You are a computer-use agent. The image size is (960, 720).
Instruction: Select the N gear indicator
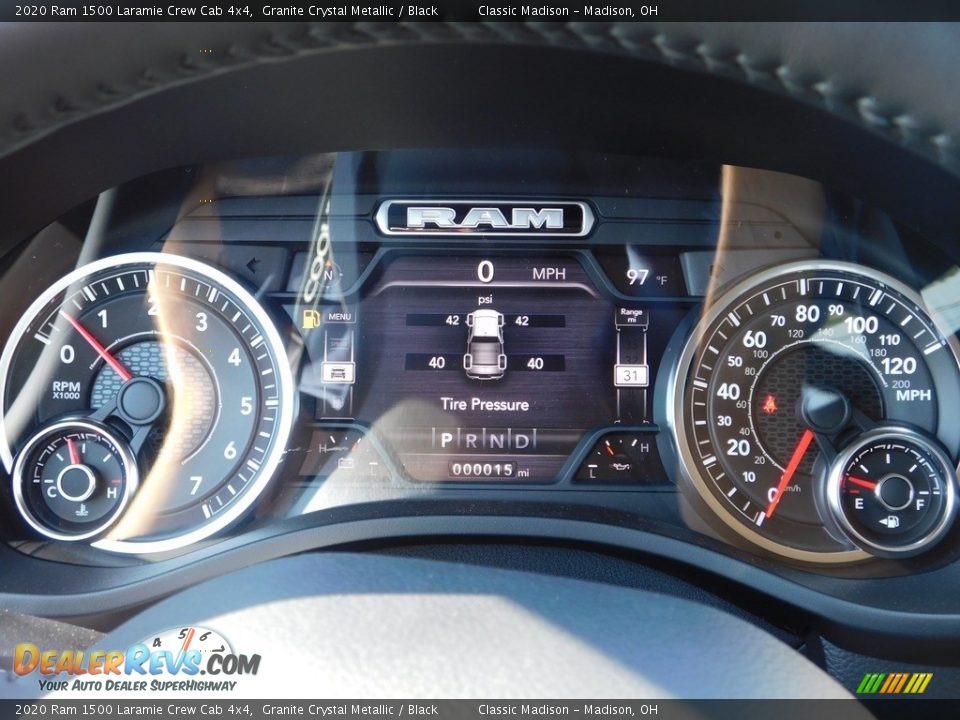496,440
